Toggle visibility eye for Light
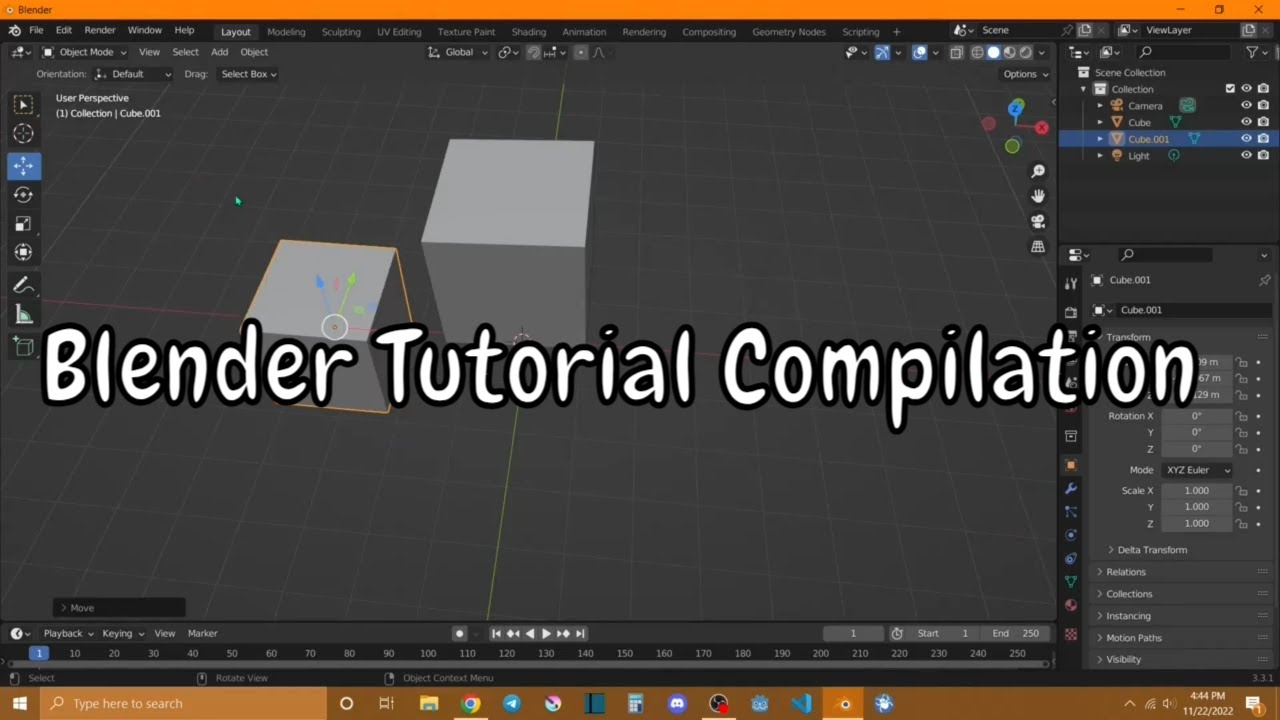Viewport: 1280px width, 720px height. 1246,155
